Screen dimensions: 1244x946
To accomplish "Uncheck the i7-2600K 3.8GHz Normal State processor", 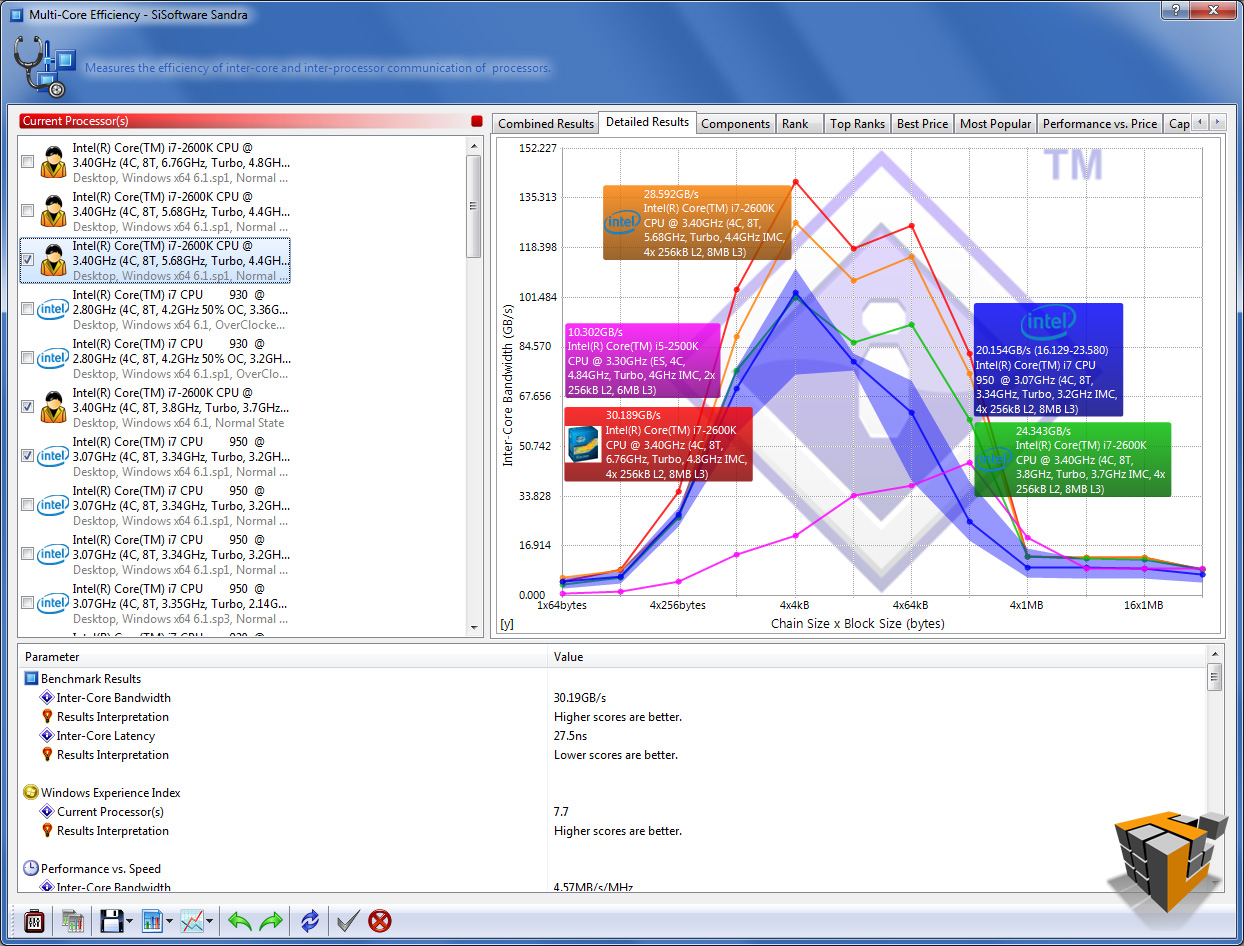I will 28,407.
